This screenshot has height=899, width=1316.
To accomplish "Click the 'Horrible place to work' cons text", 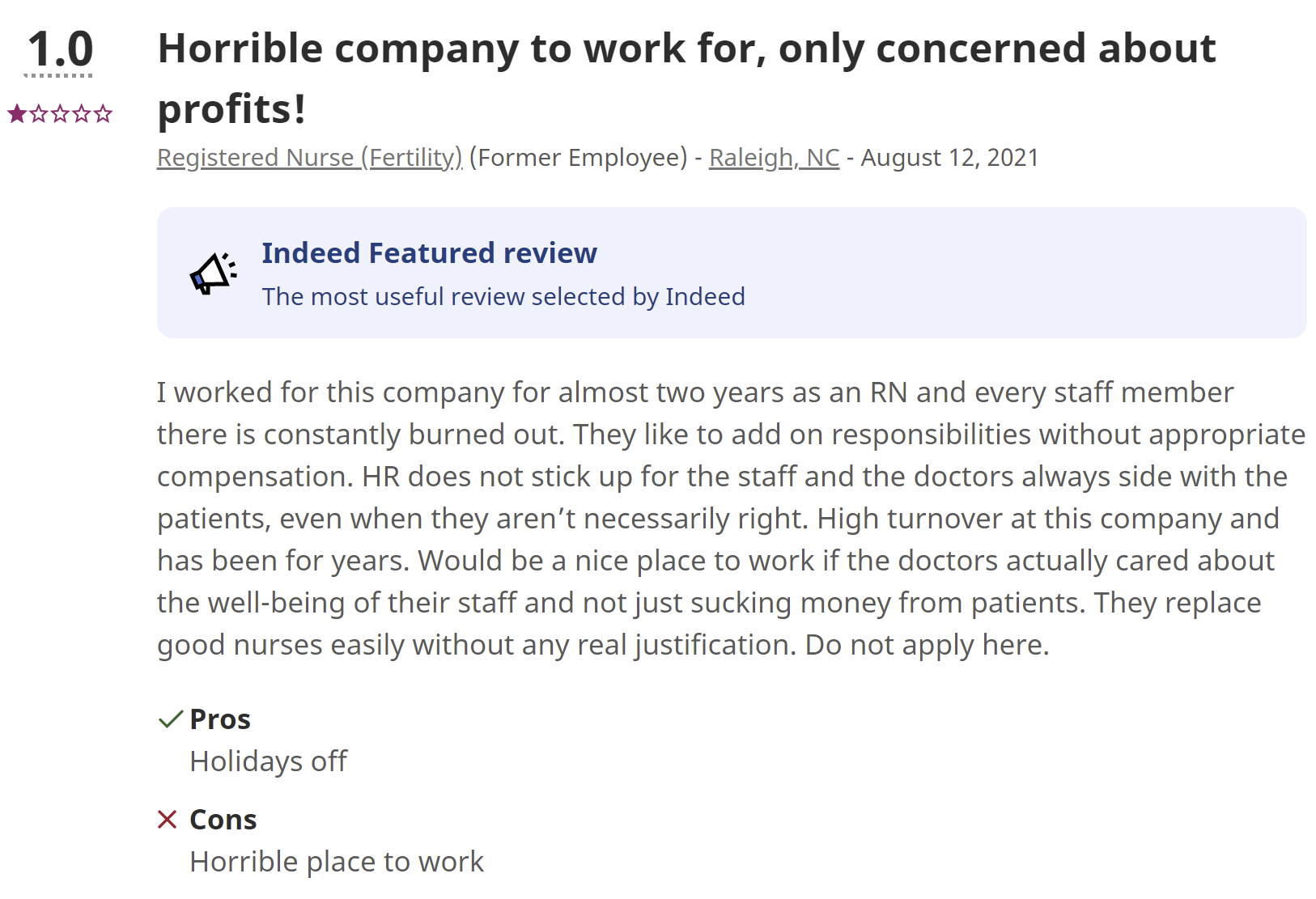I will [337, 862].
